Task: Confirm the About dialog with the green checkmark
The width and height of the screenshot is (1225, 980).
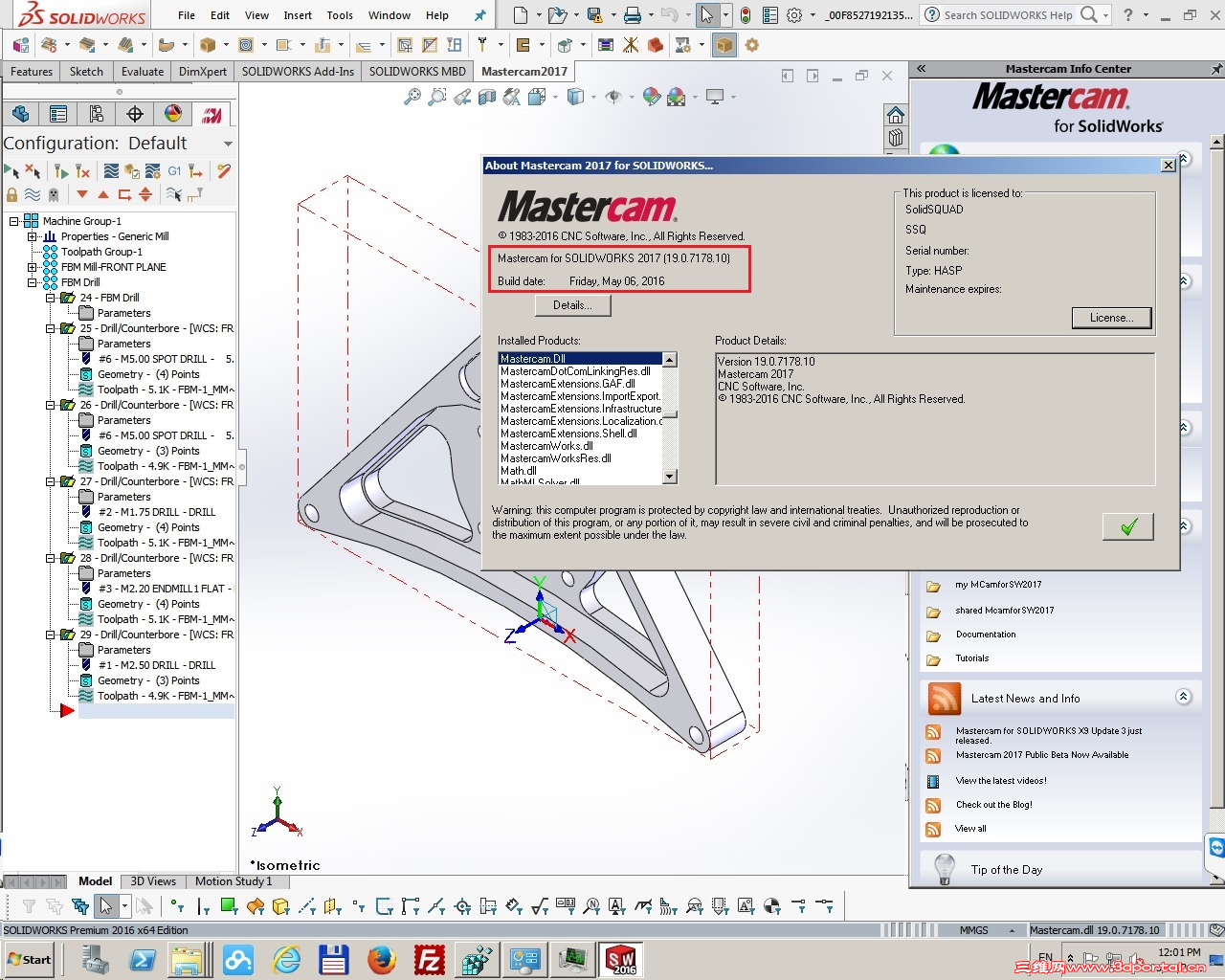Action: point(1128,526)
